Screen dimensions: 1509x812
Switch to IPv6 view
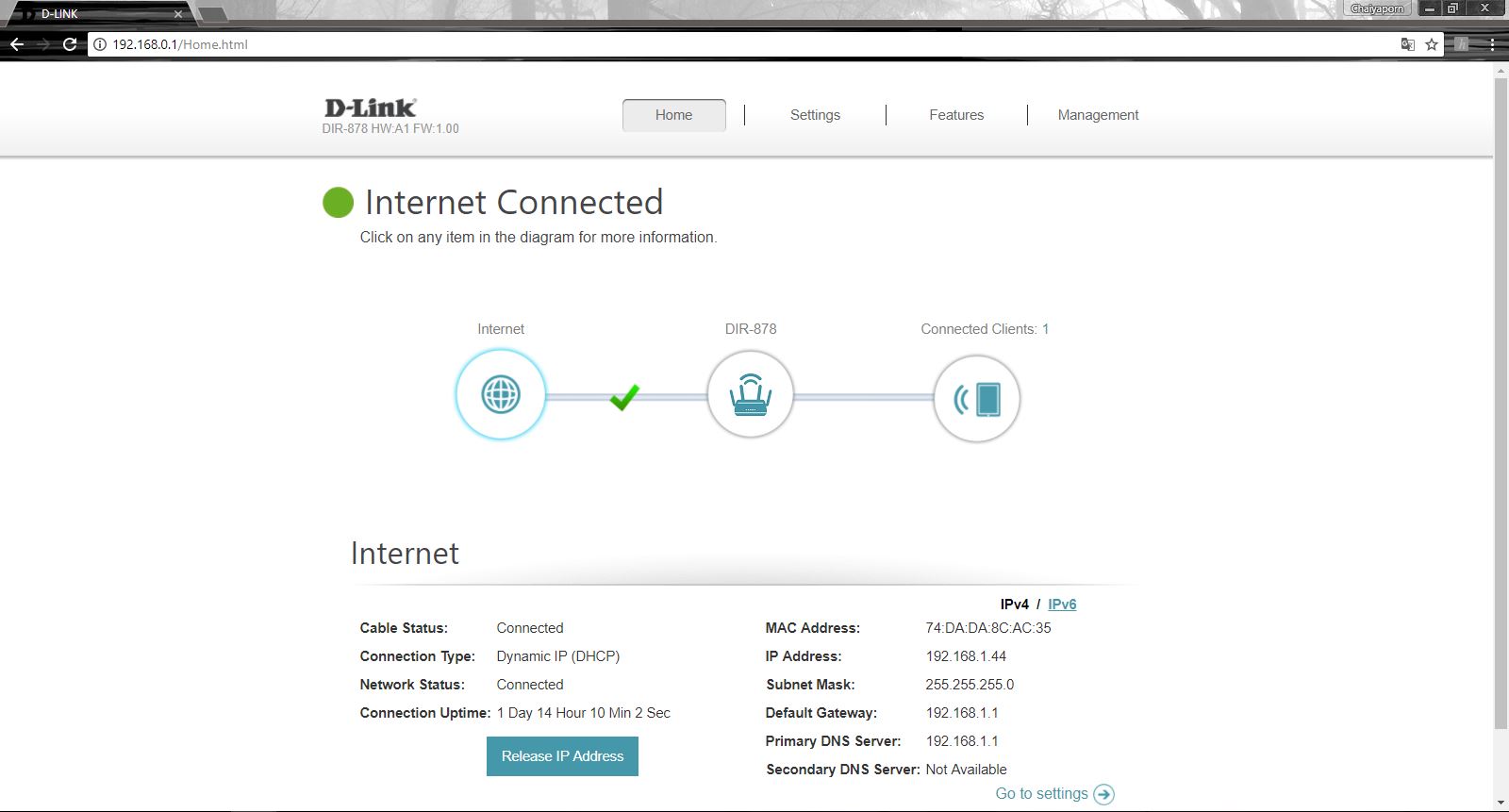click(1062, 605)
